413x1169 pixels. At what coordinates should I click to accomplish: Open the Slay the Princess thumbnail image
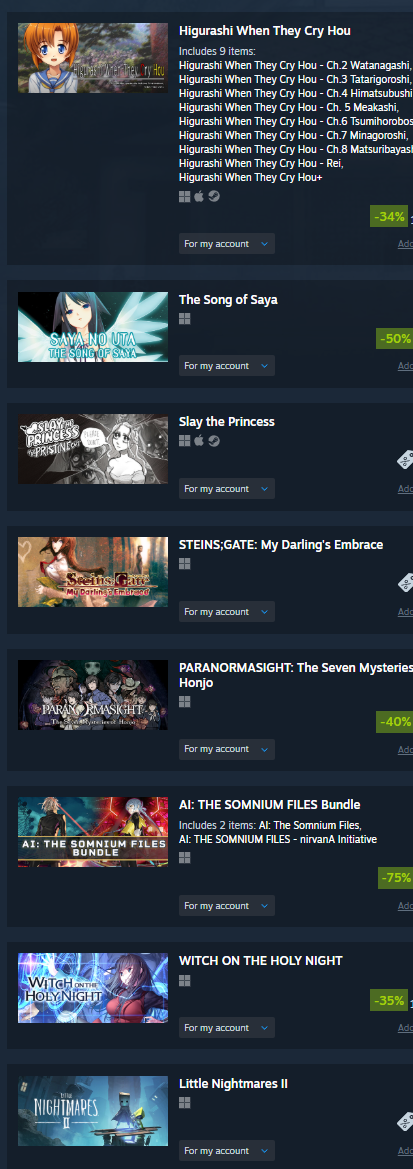(93, 449)
